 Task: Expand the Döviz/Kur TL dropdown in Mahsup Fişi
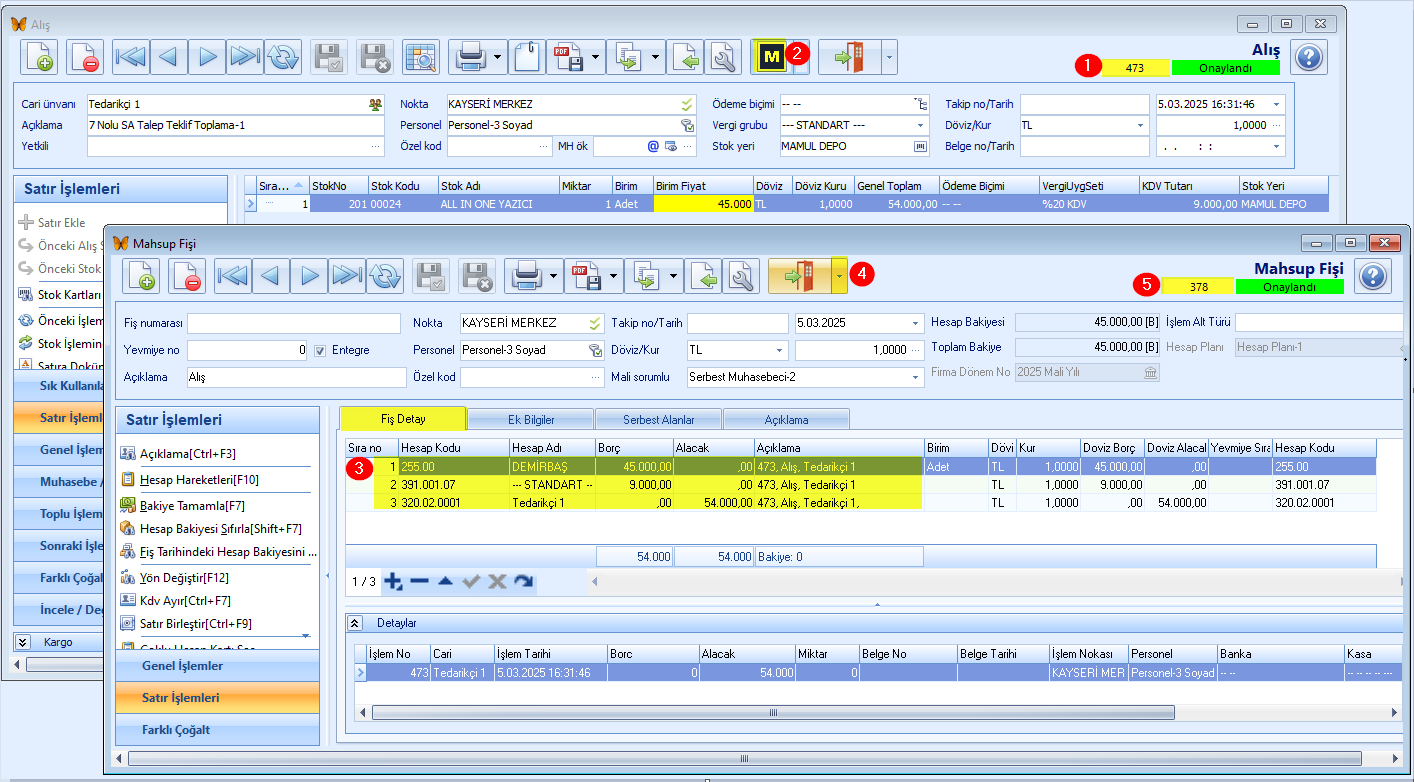click(x=780, y=350)
